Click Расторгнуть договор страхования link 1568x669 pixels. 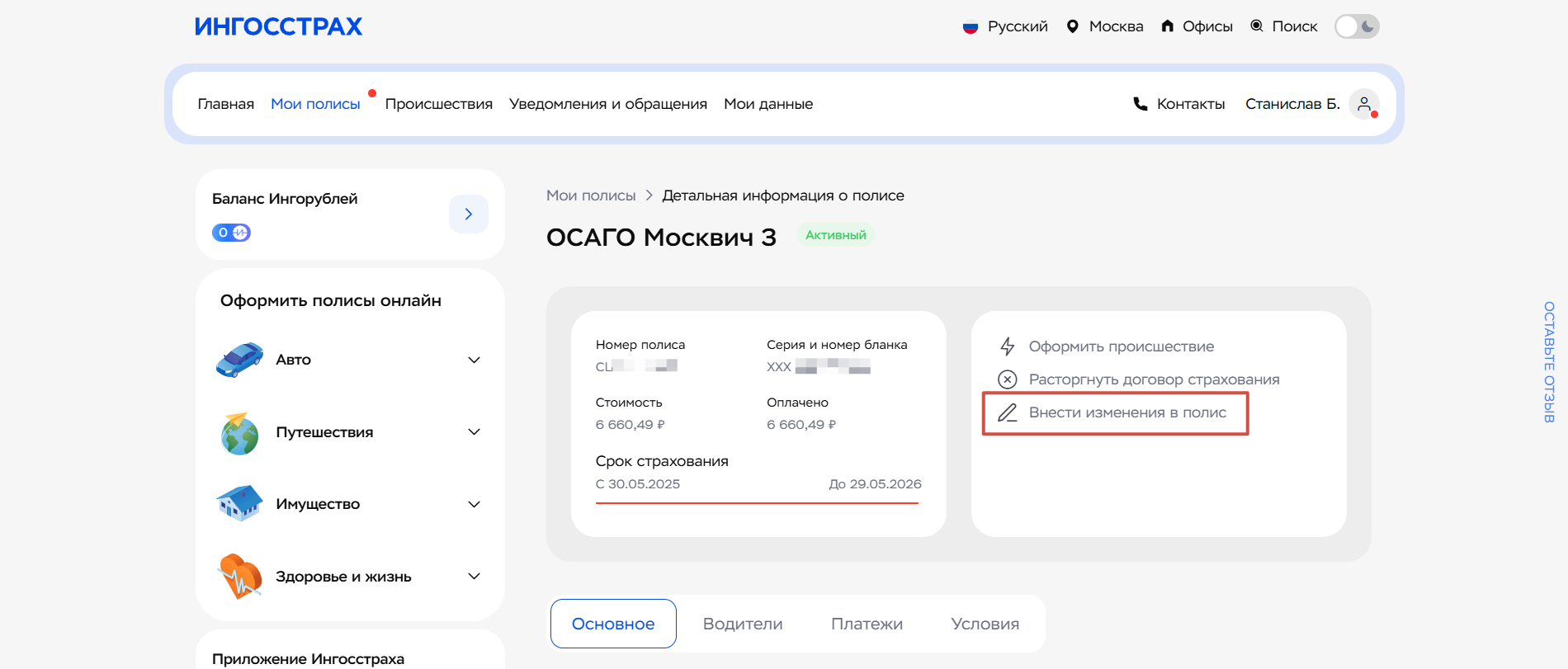(x=1155, y=379)
